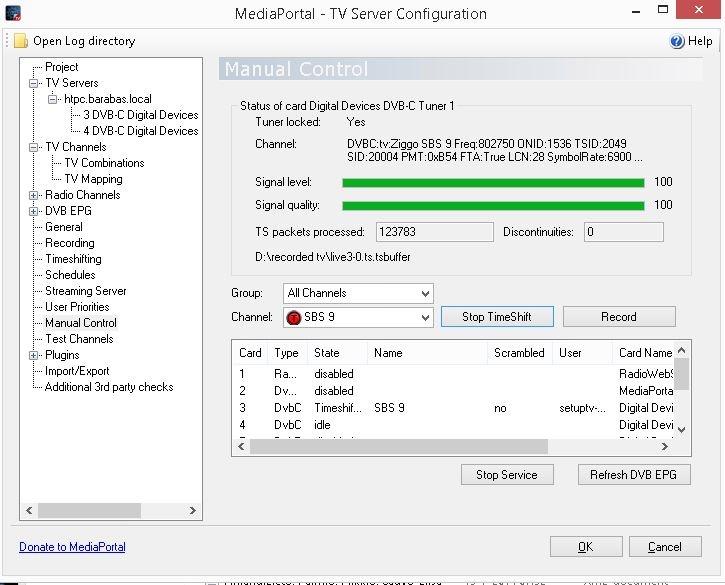This screenshot has width=725, height=585.
Task: Select the Project tree item
Action: (x=61, y=67)
